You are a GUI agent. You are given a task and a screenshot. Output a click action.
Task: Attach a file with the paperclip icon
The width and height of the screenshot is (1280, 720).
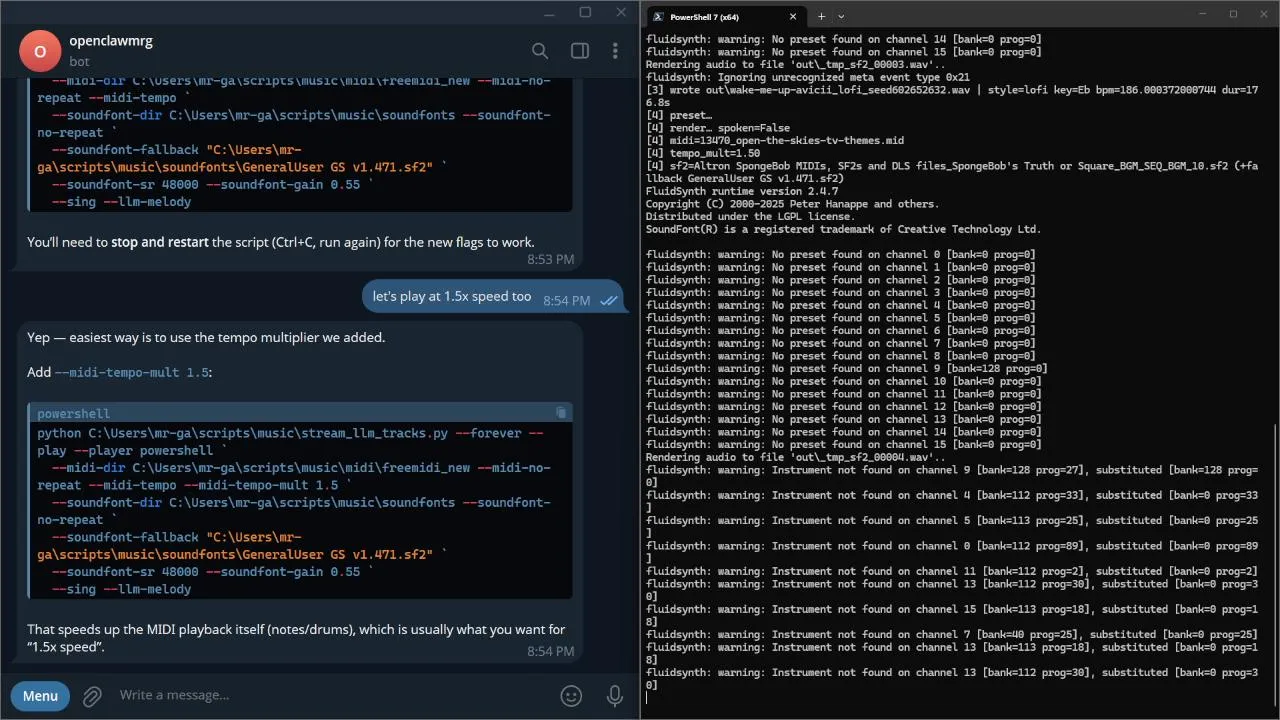pos(92,696)
